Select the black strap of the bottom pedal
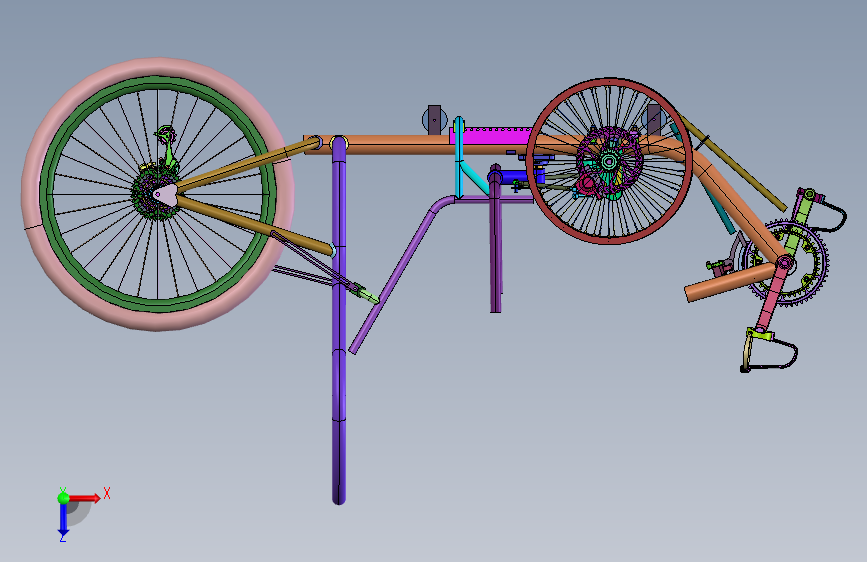Image resolution: width=867 pixels, height=562 pixels. click(x=776, y=356)
